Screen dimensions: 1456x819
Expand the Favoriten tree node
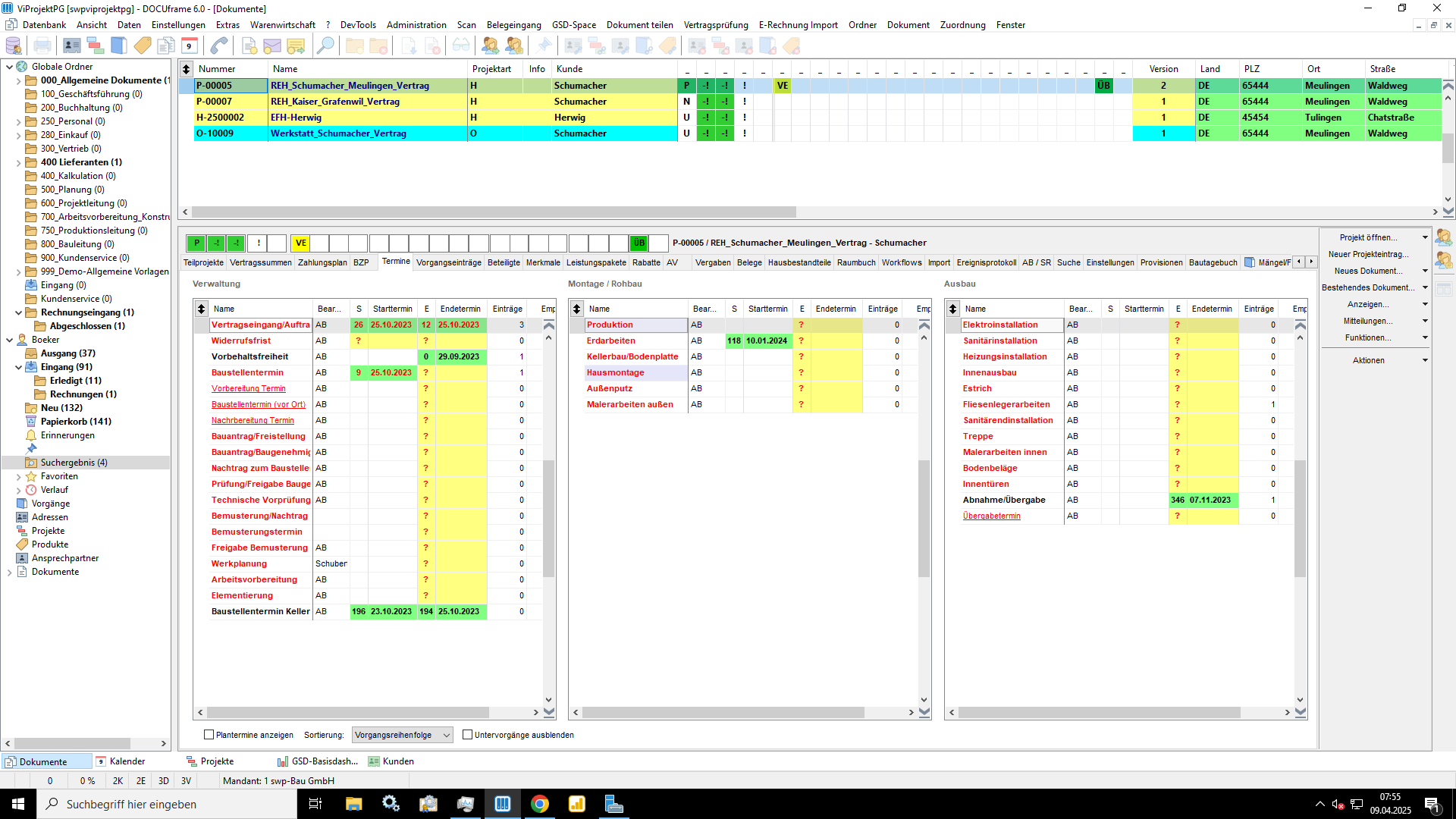pos(19,476)
